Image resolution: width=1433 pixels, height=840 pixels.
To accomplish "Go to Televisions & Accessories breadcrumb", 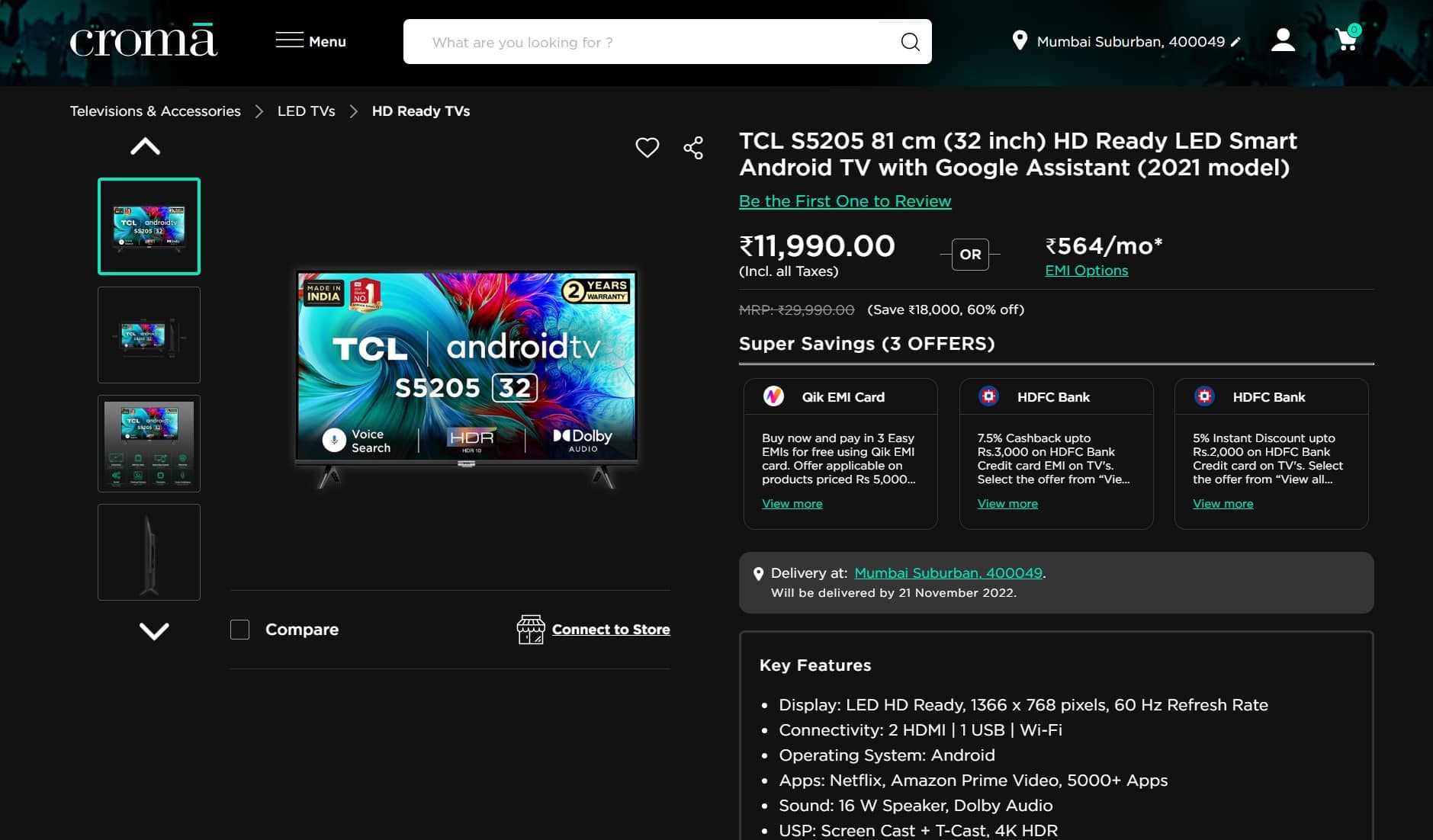I will tap(156, 111).
